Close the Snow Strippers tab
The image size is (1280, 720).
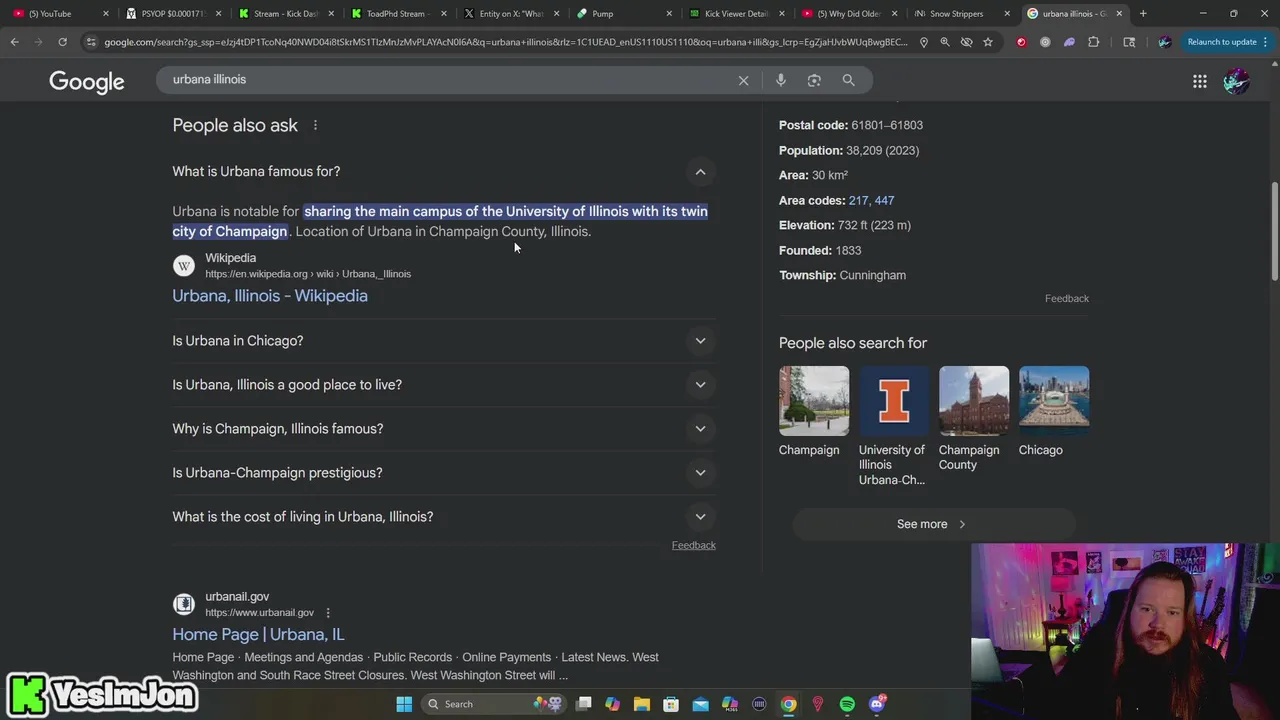tap(1007, 14)
